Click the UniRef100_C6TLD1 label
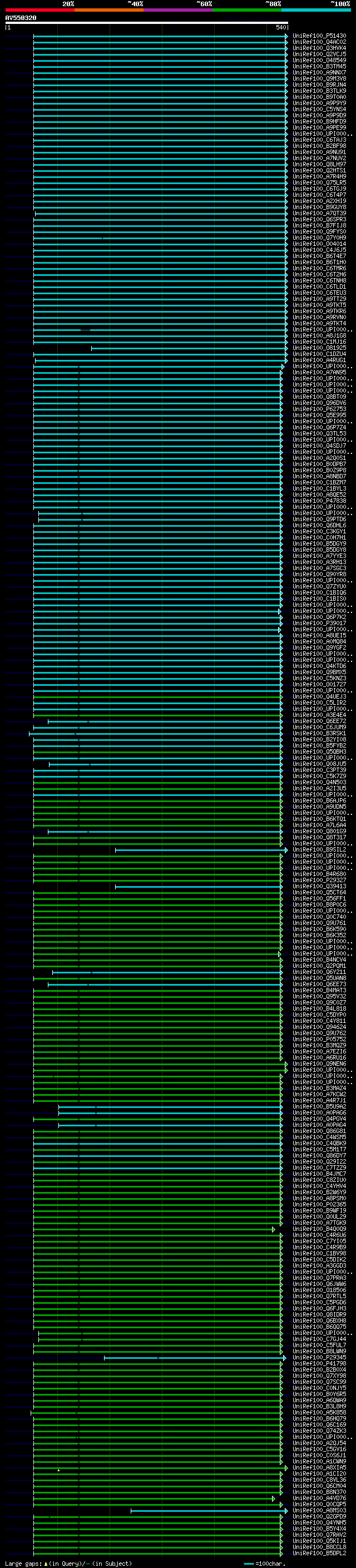Image resolution: width=356 pixels, height=1568 pixels. [319, 286]
